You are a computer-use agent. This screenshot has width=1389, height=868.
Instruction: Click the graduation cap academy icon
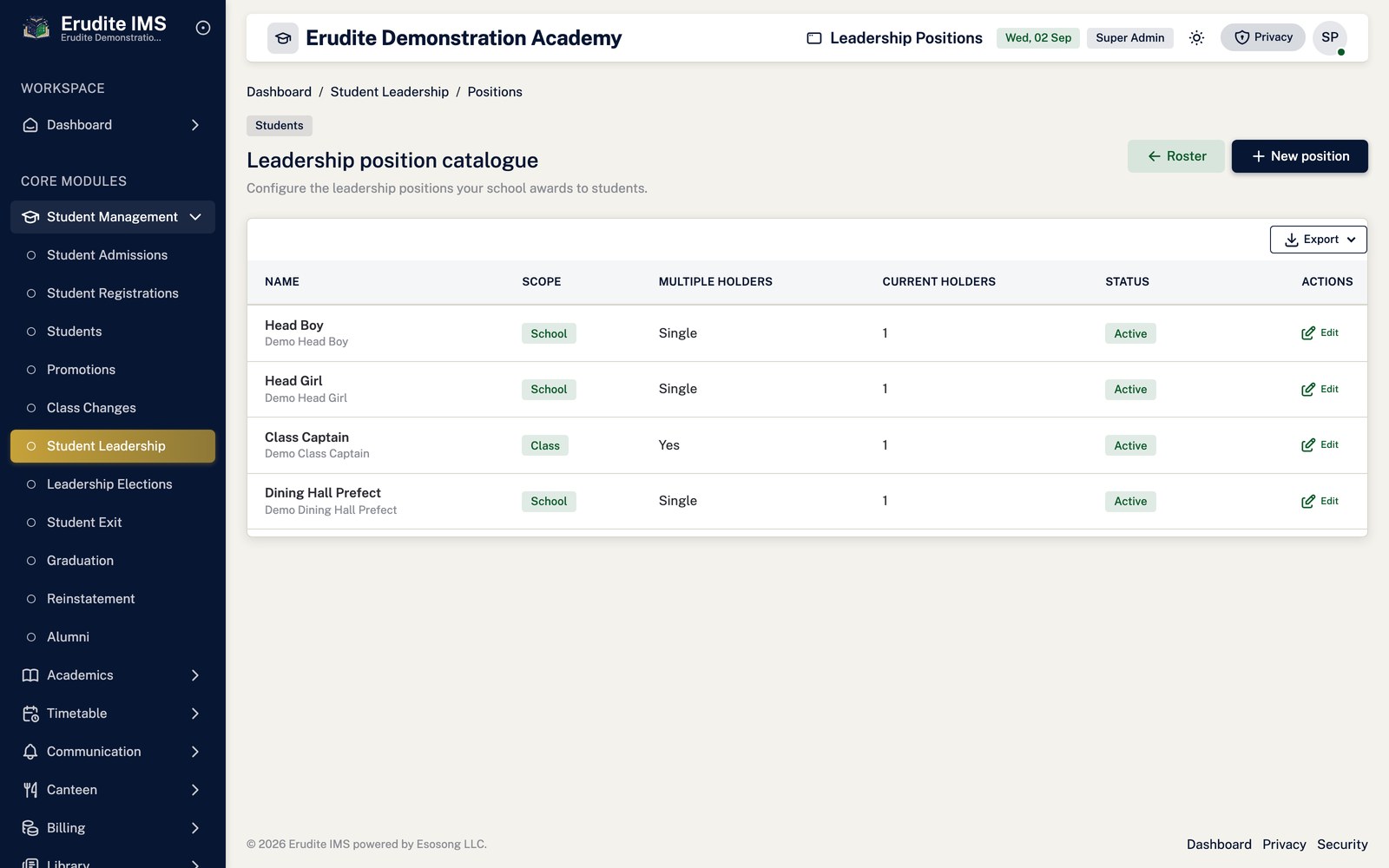pyautogui.click(x=283, y=38)
